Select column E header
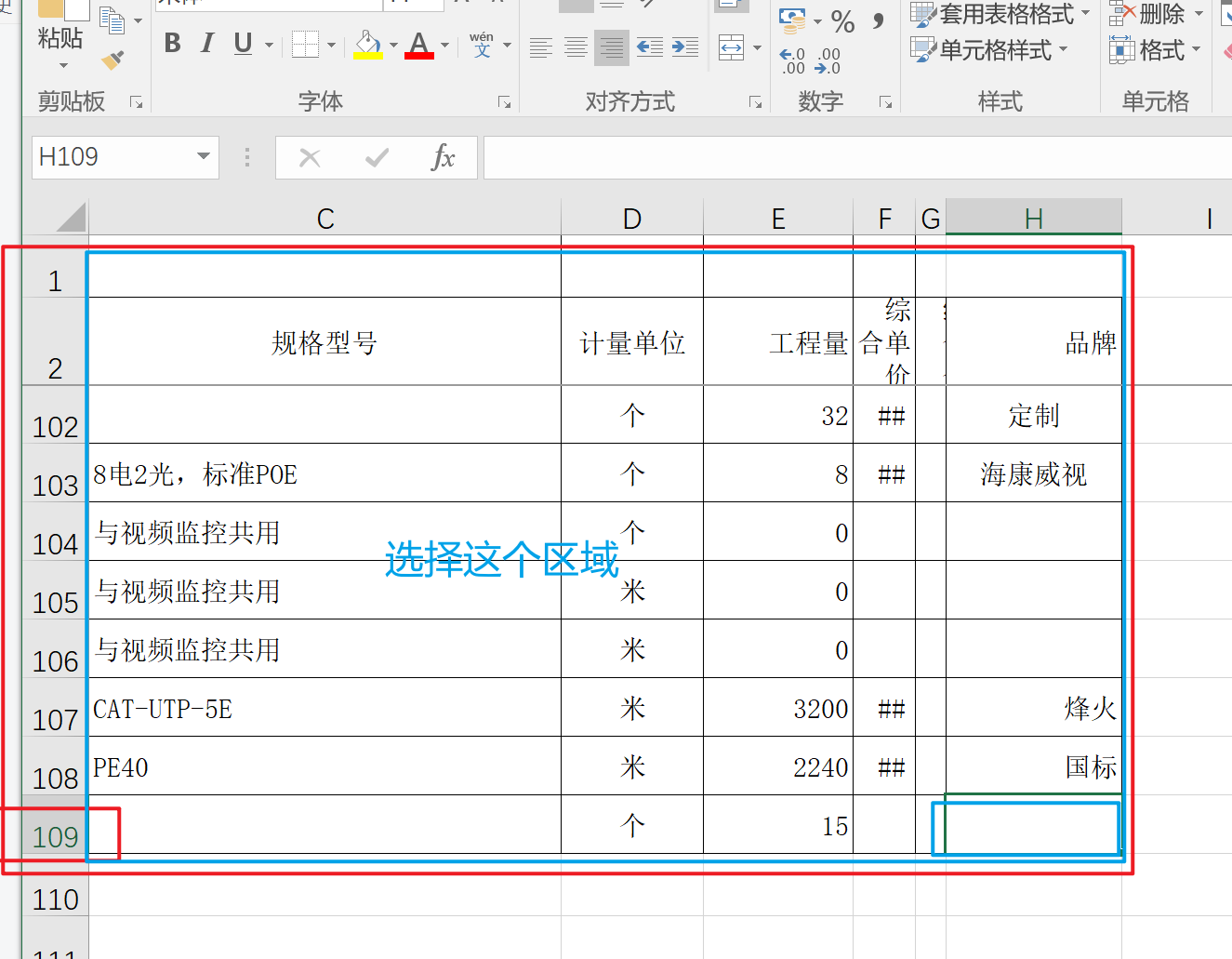This screenshot has width=1232, height=959. pos(778,218)
